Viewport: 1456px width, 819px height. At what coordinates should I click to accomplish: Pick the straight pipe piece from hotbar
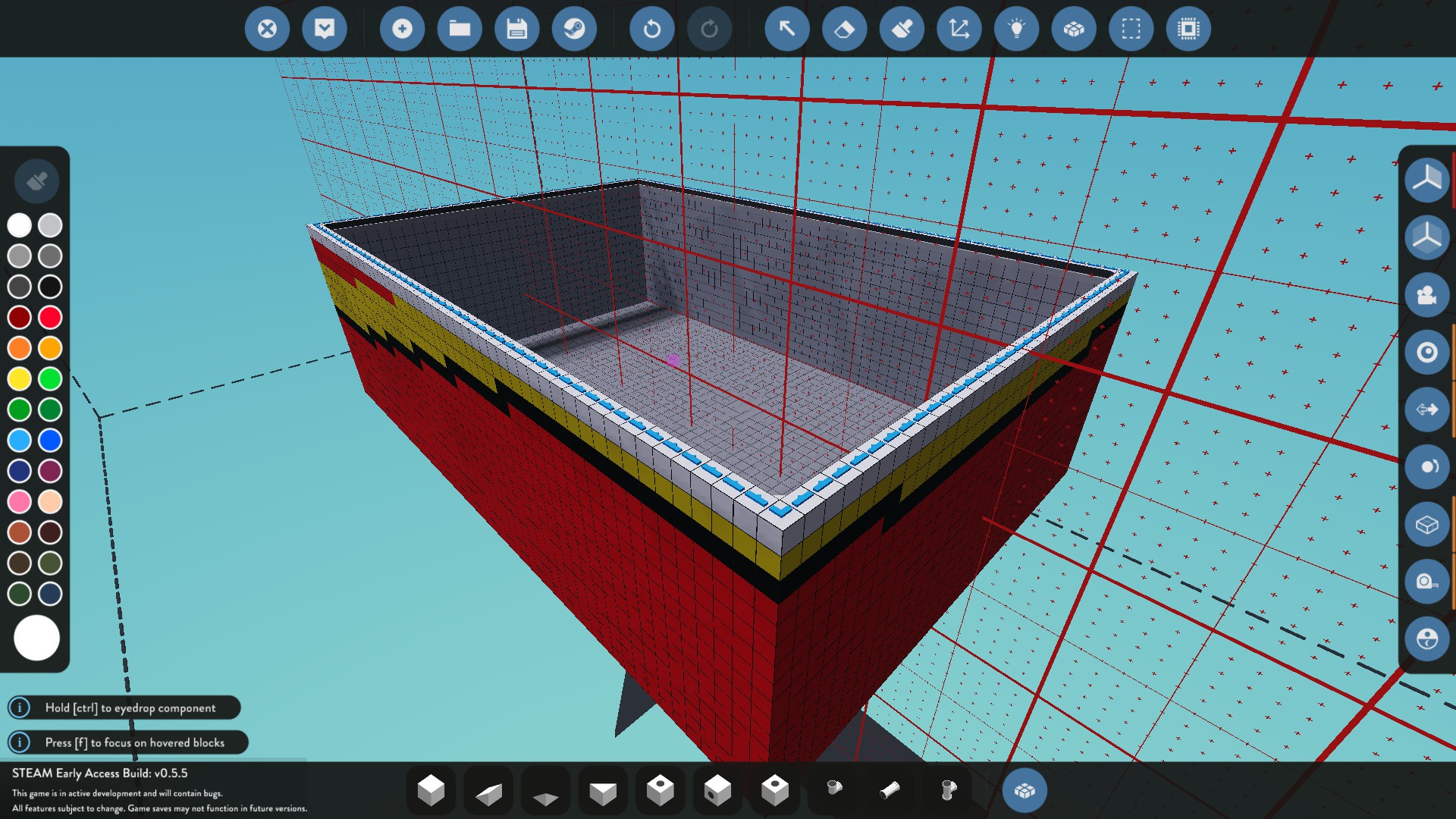pos(890,791)
